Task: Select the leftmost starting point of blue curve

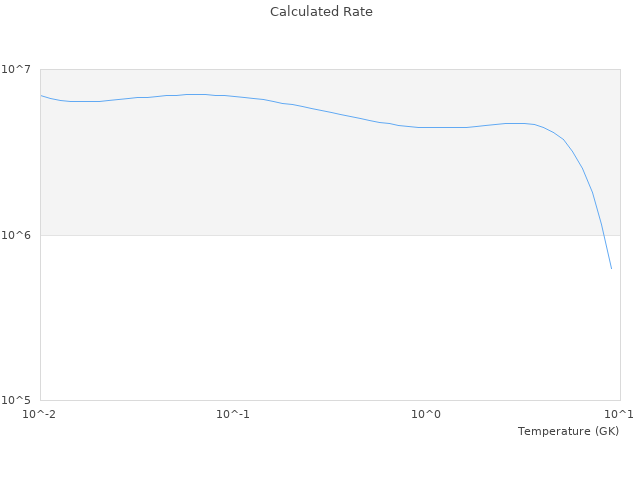Action: [40, 95]
